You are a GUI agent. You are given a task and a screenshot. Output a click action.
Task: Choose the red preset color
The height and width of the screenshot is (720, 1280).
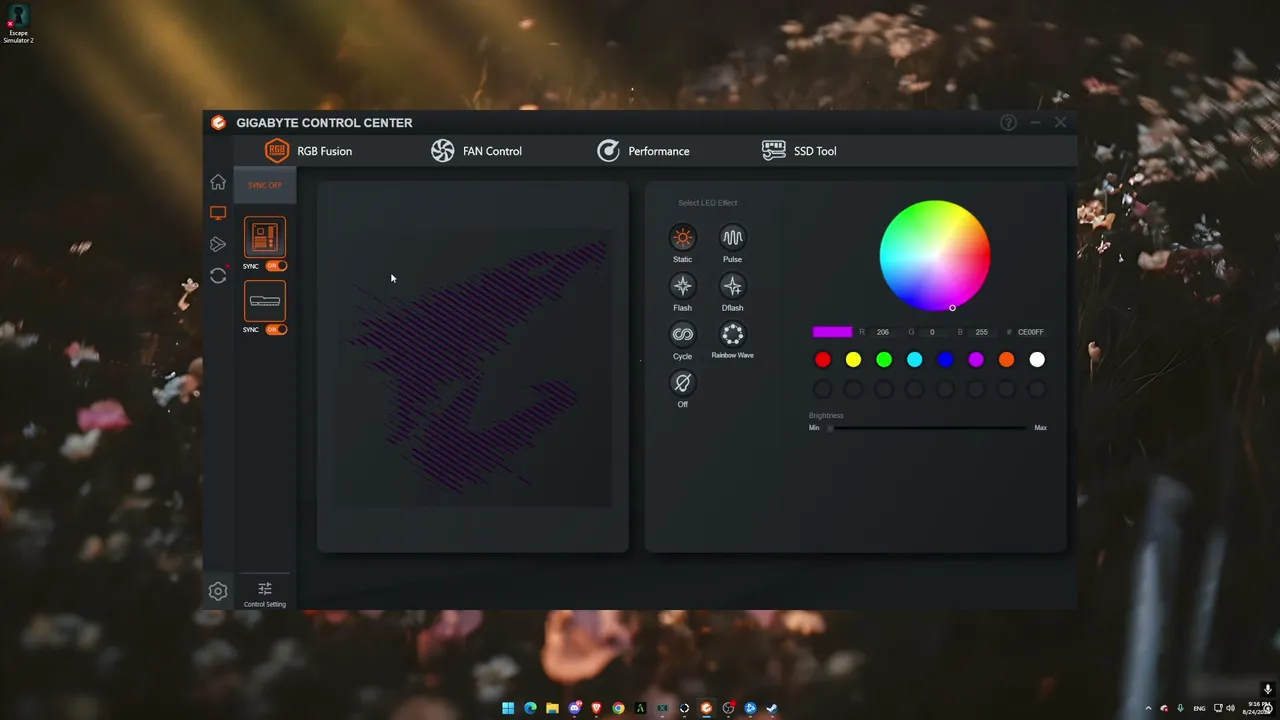tap(823, 360)
